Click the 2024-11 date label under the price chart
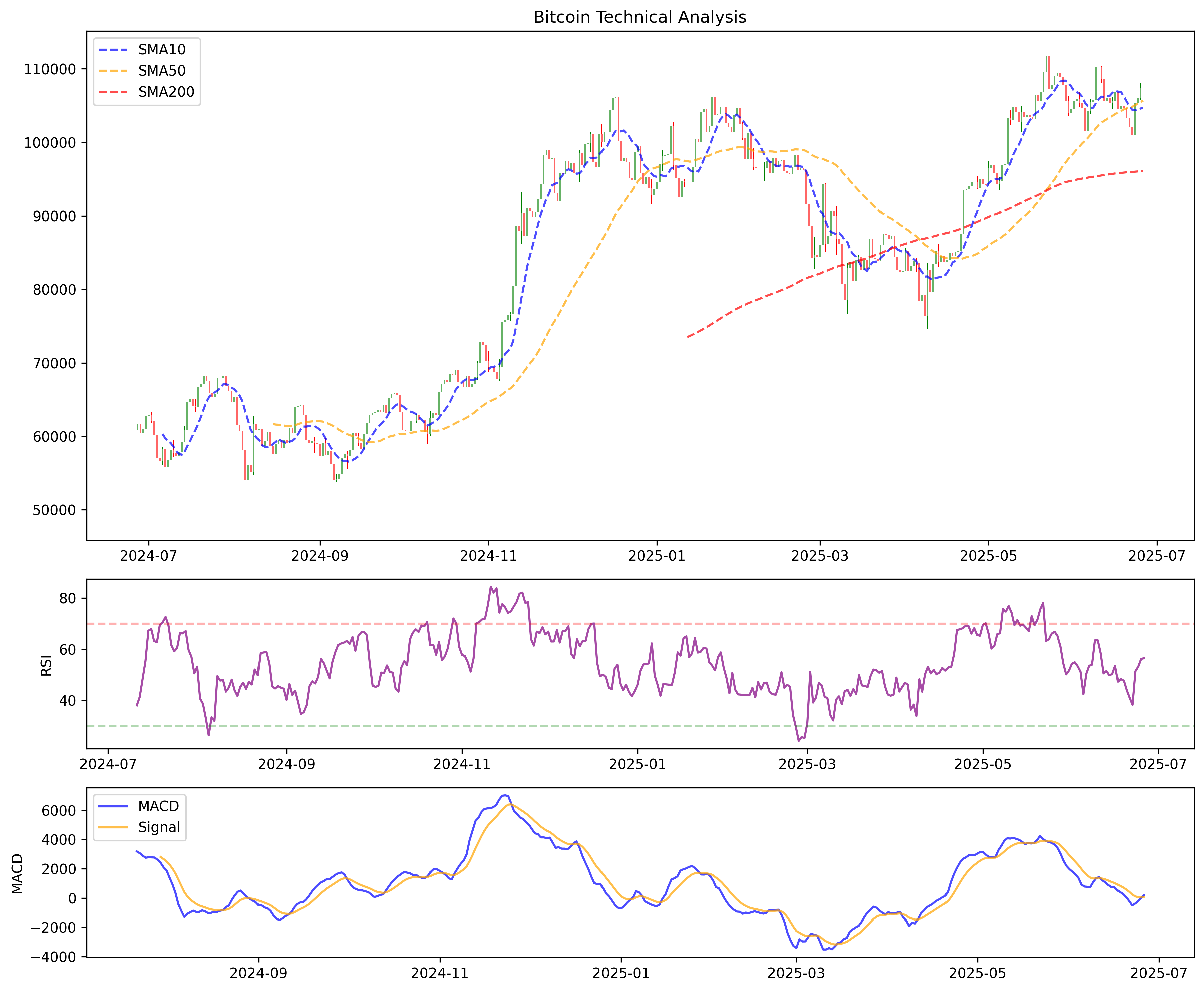 [x=488, y=556]
